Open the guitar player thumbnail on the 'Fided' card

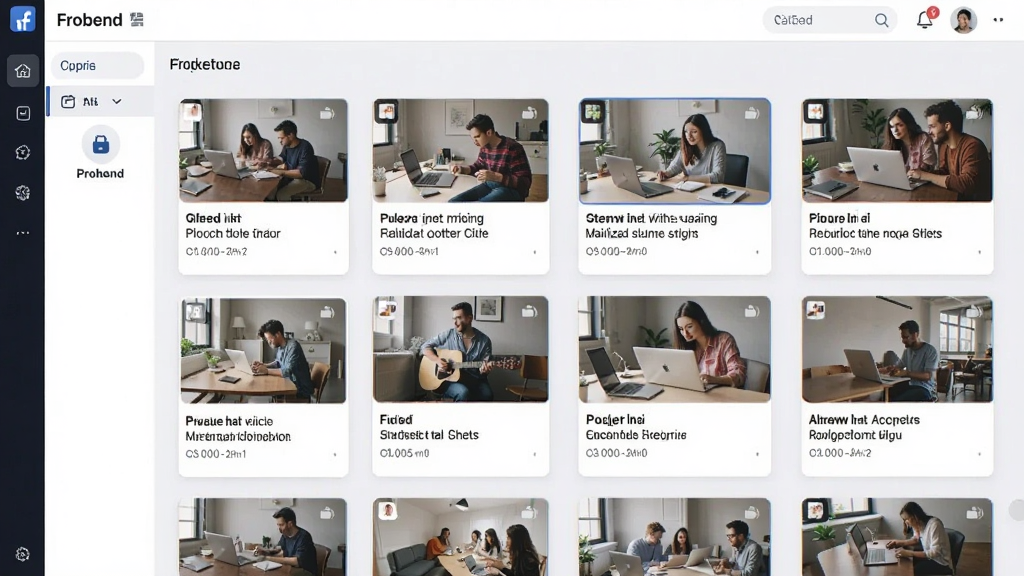[x=460, y=349]
